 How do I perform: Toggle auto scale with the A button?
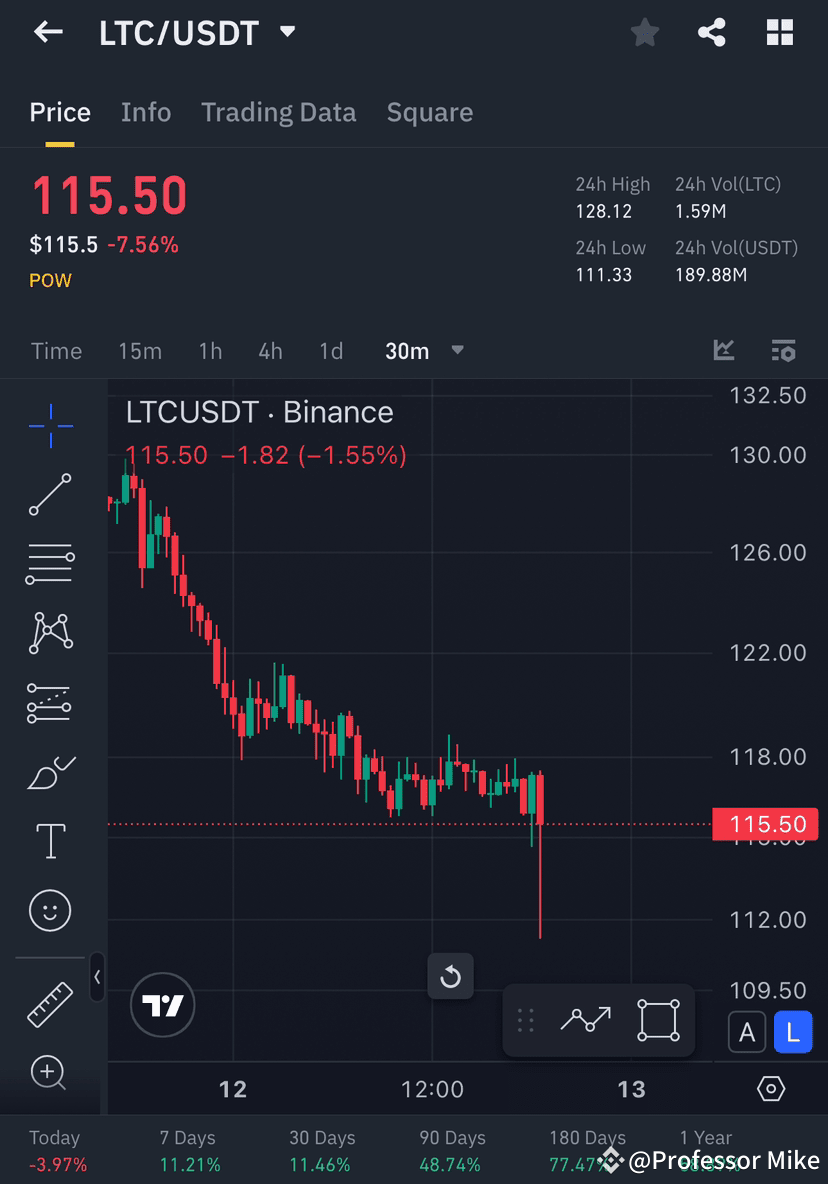click(x=747, y=1032)
